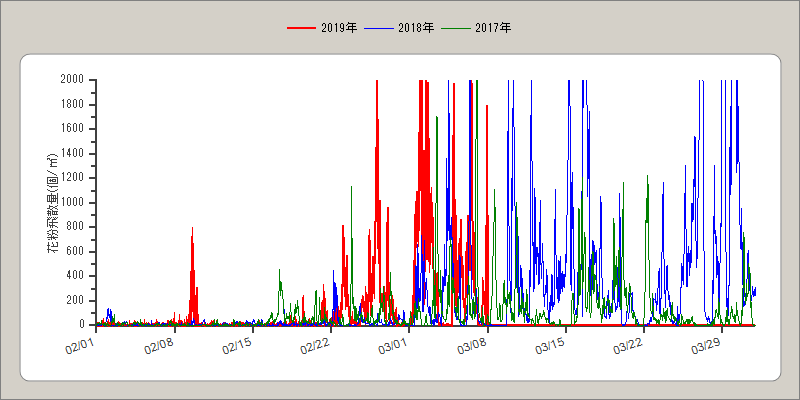Screen dimensions: 800x400
Task: Click the 1600 y-axis value
Action: click(72, 129)
